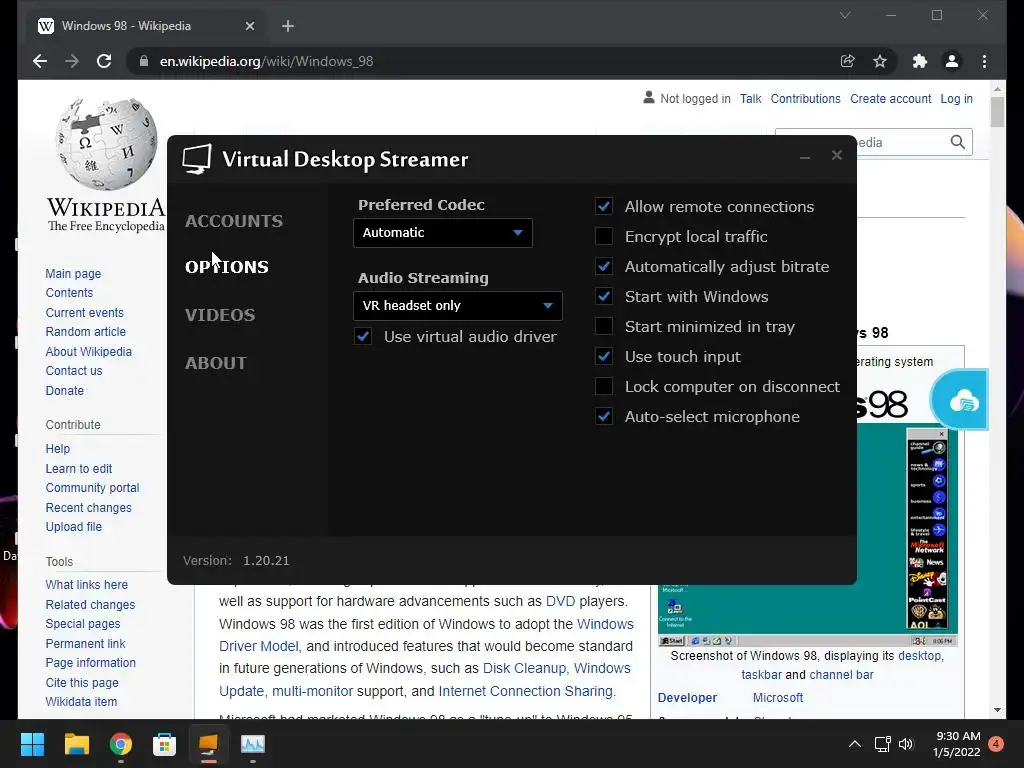Click Chrome's back arrow button
The image size is (1024, 768).
click(x=40, y=61)
